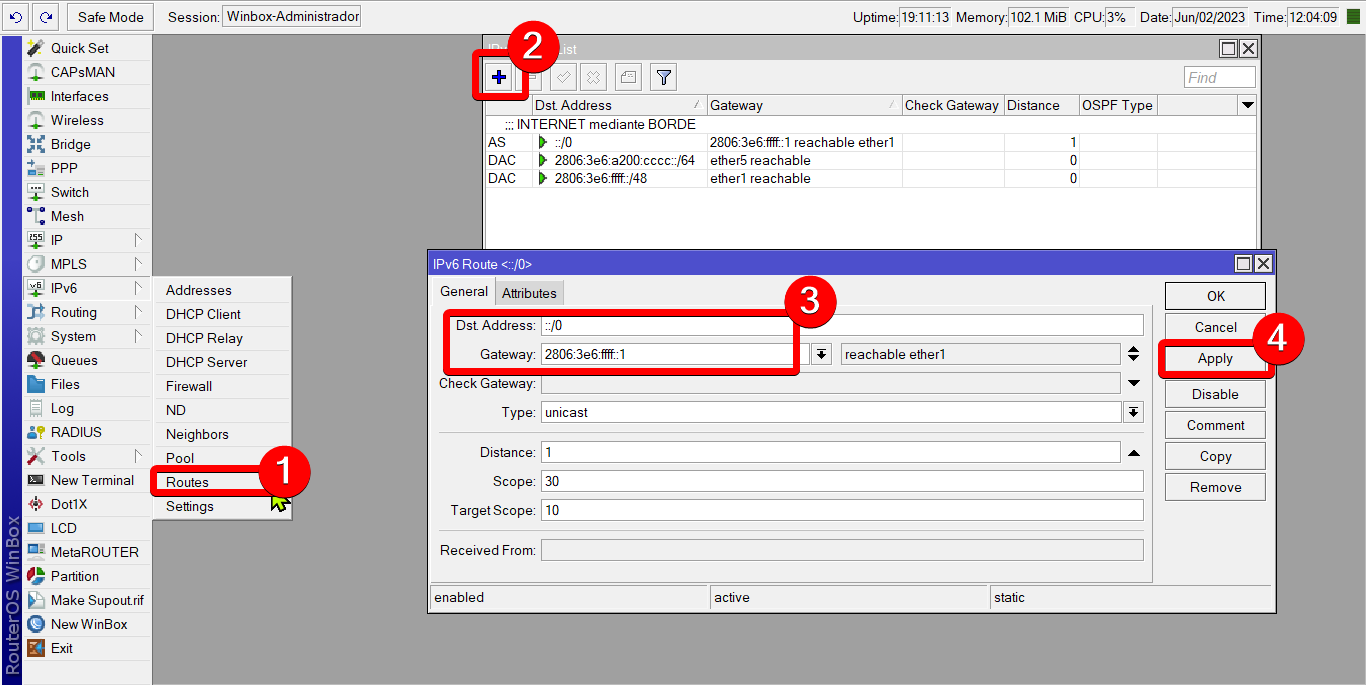Enable selected route with the checkmark icon
The height and width of the screenshot is (685, 1366).
click(x=563, y=77)
